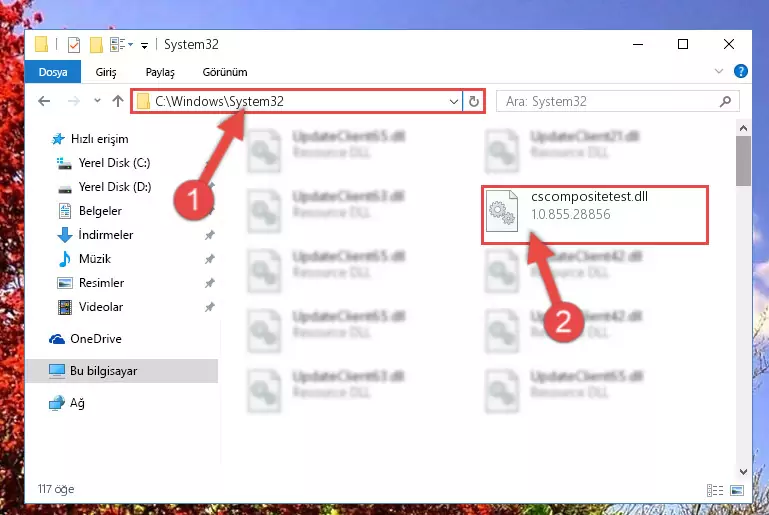Click the address bar path C:\Windows\System32

(219, 102)
